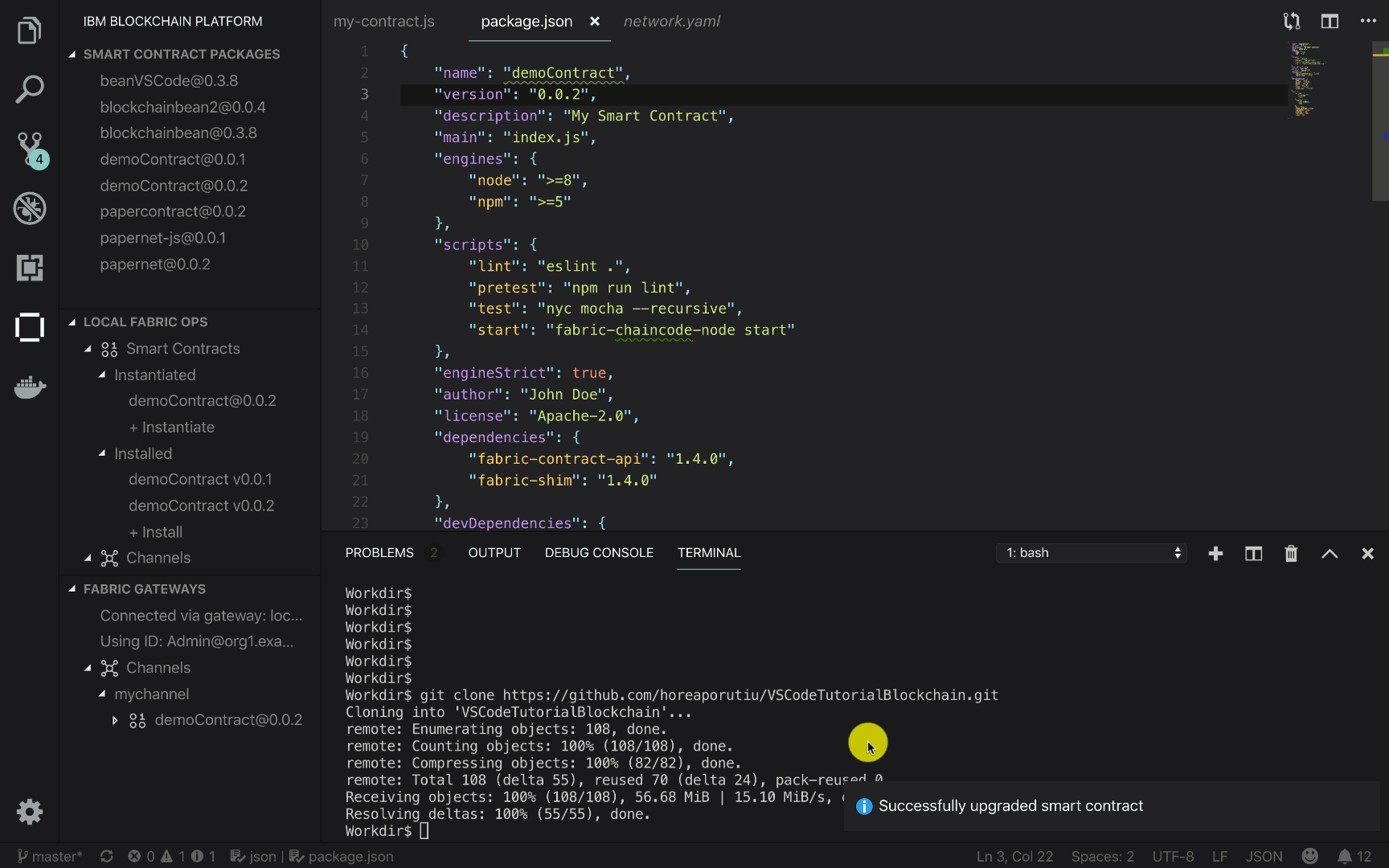This screenshot has width=1389, height=868.
Task: Collapse the Instantiated node
Action: point(102,375)
